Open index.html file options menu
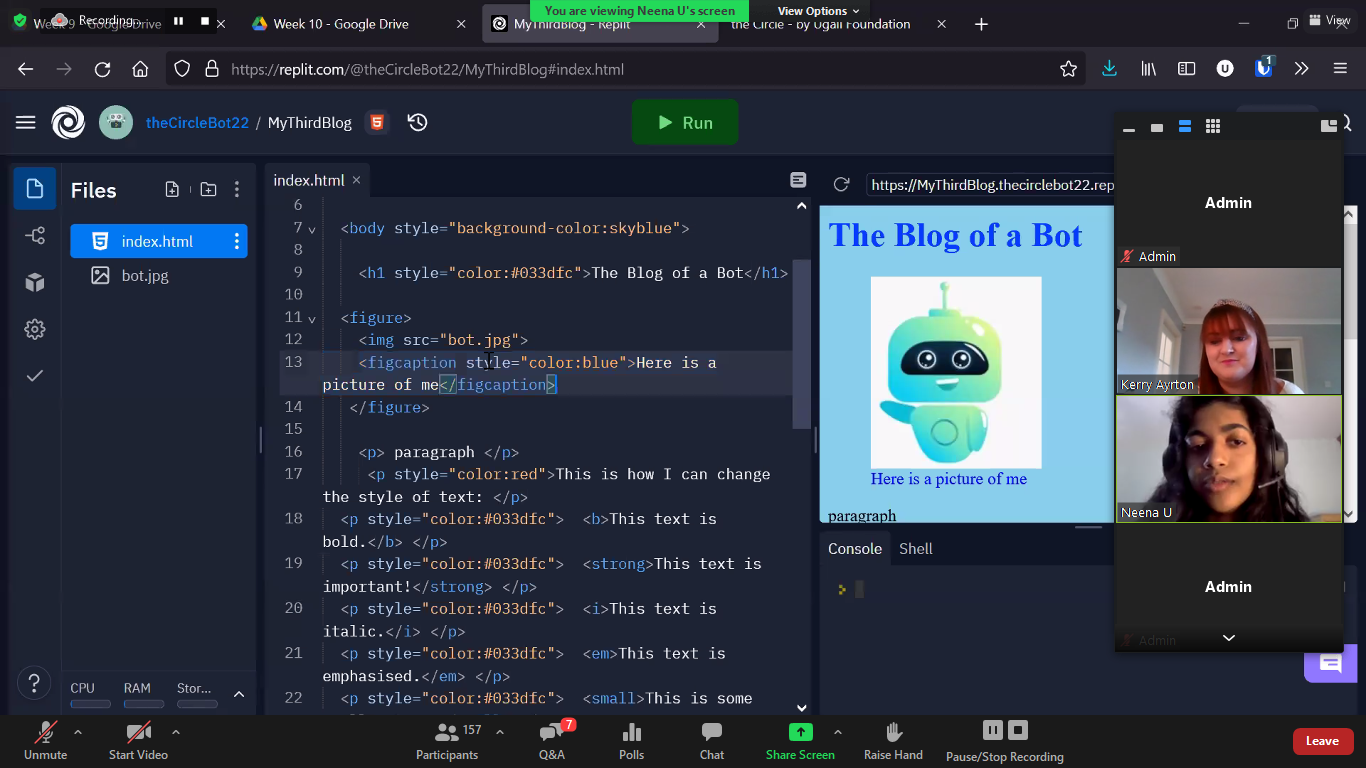The width and height of the screenshot is (1366, 768). pos(237,241)
